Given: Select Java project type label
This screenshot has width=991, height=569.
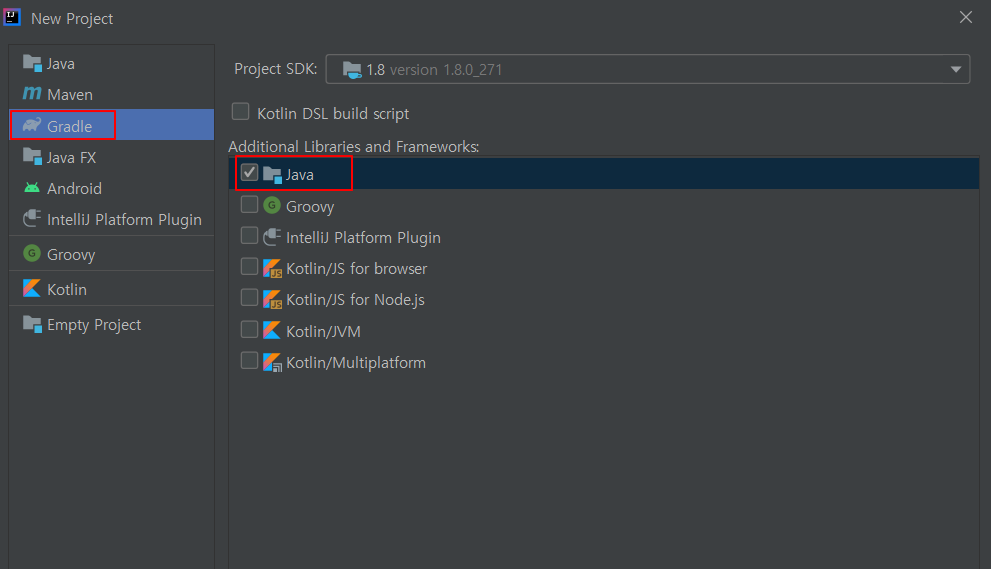Looking at the screenshot, I should click(x=61, y=64).
